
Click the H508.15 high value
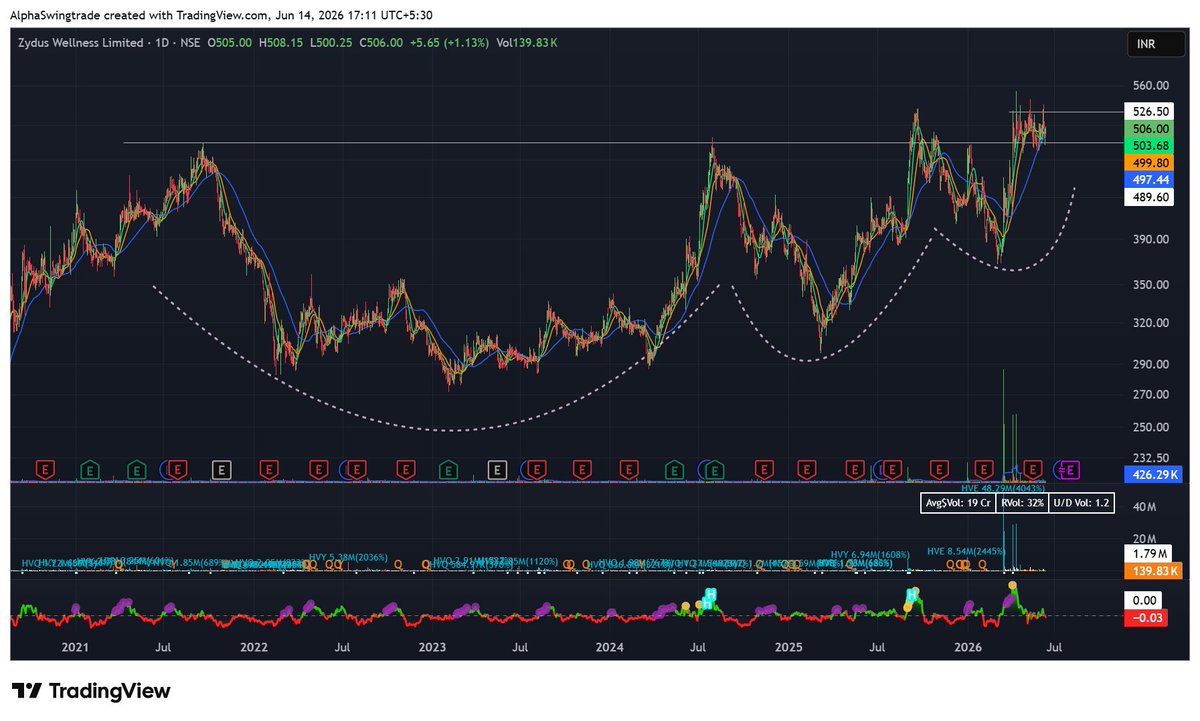click(x=280, y=43)
